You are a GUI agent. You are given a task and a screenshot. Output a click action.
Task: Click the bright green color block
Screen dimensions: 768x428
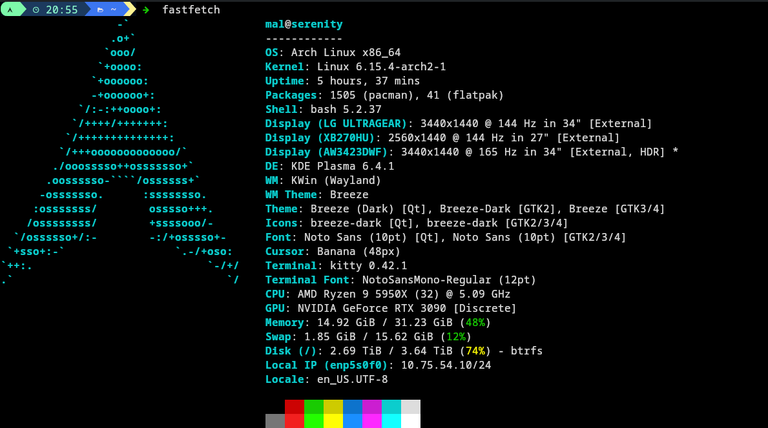pyautogui.click(x=313, y=421)
